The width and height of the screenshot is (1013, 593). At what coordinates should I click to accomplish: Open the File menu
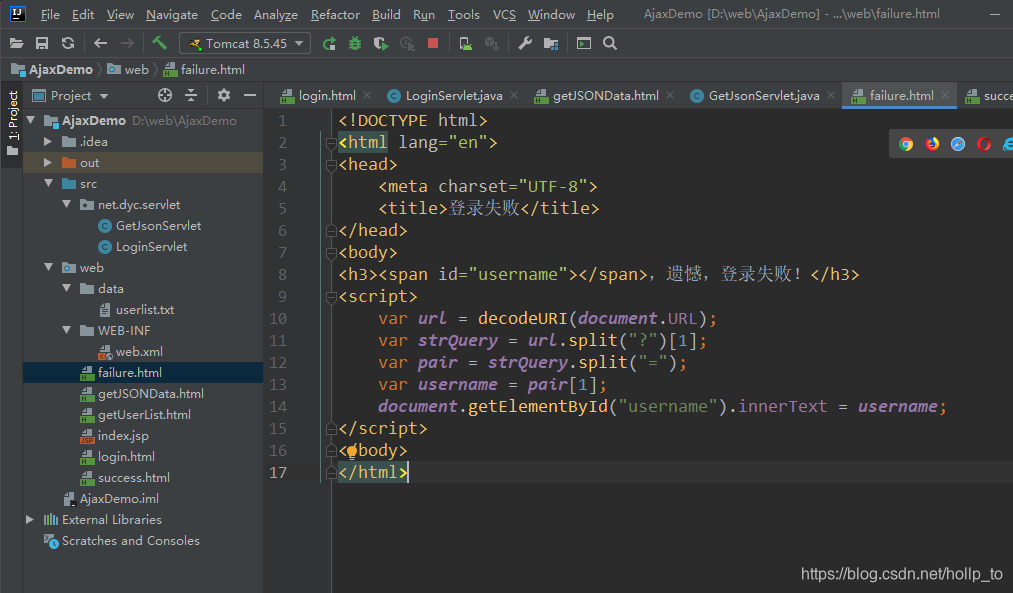[x=50, y=14]
